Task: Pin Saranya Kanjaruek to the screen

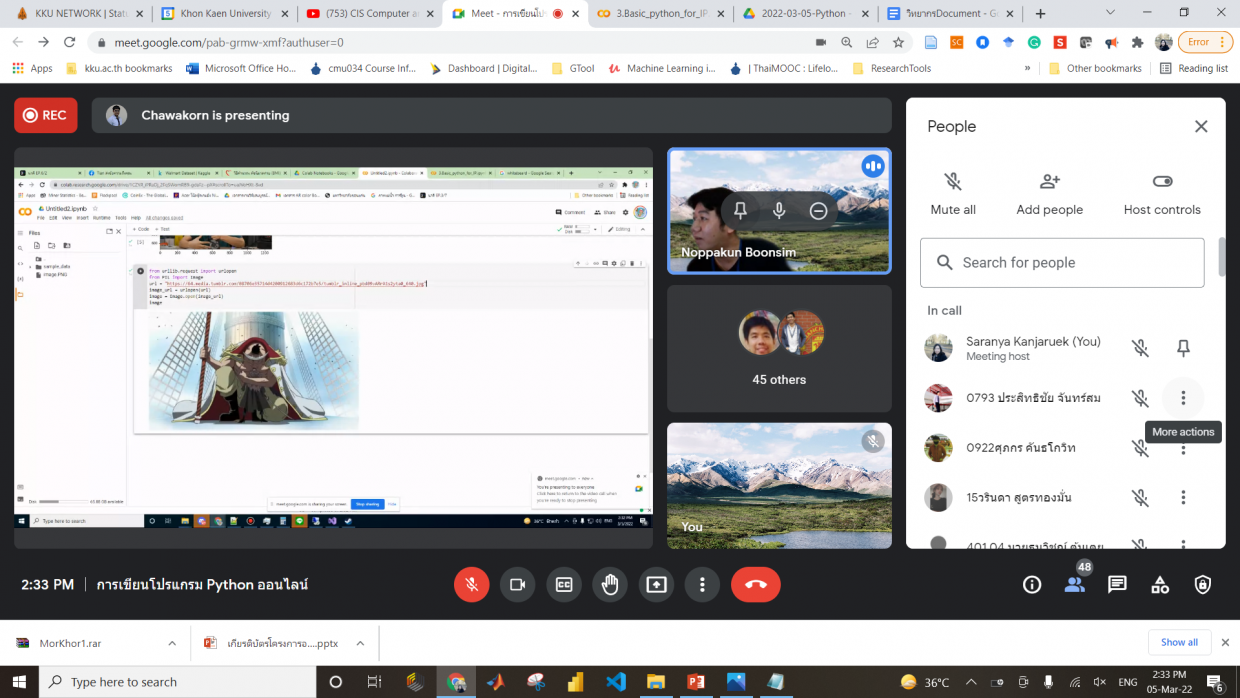Action: [x=1183, y=348]
